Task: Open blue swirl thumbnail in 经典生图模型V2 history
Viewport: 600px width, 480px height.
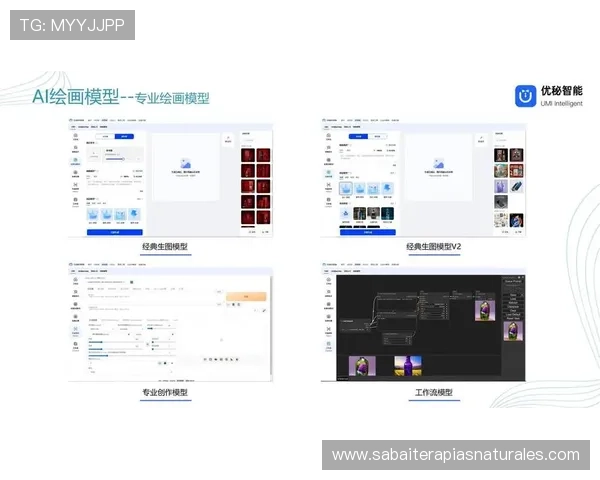Action: [516, 220]
